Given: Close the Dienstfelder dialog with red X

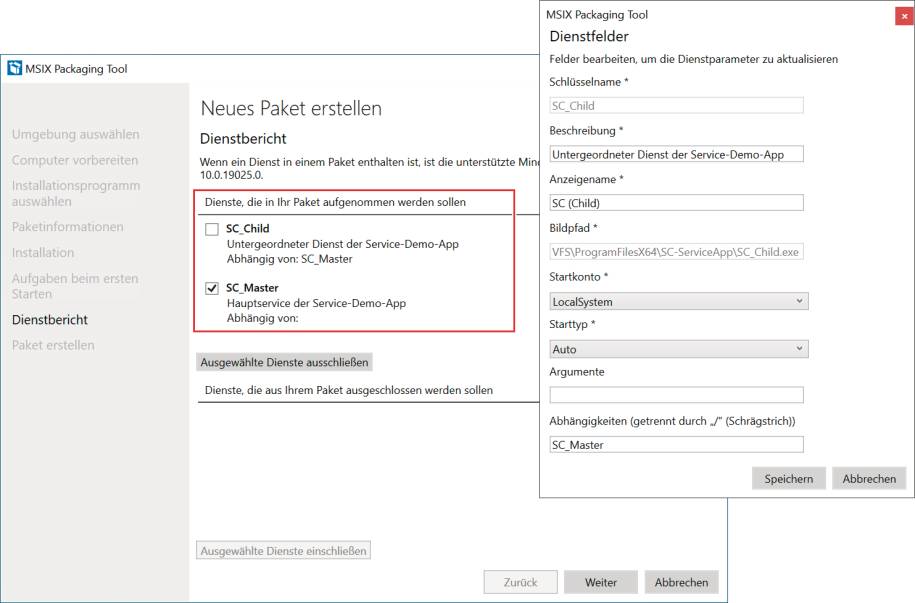Looking at the screenshot, I should (904, 16).
